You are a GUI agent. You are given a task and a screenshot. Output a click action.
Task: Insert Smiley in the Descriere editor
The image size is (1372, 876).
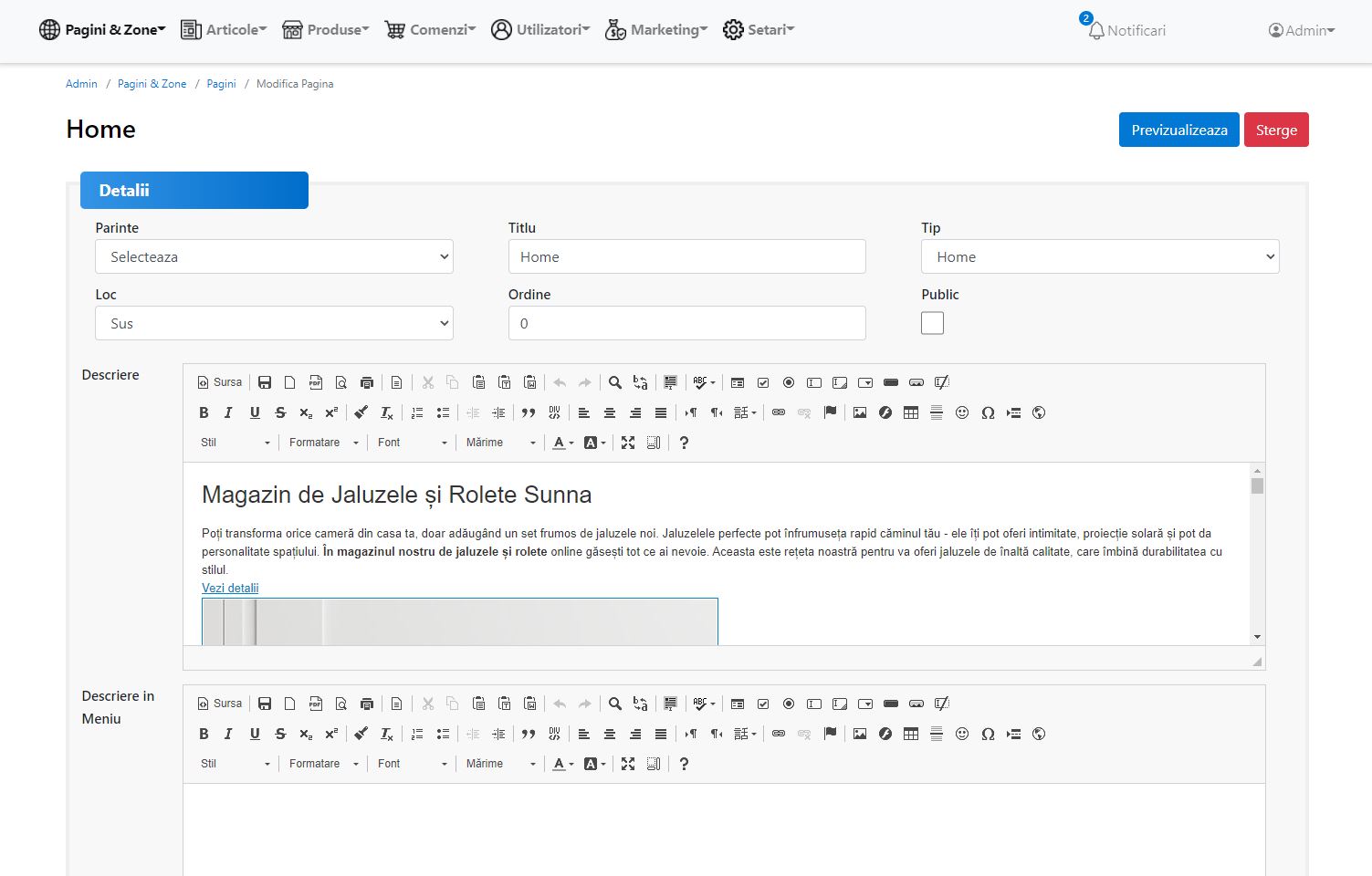click(x=962, y=412)
